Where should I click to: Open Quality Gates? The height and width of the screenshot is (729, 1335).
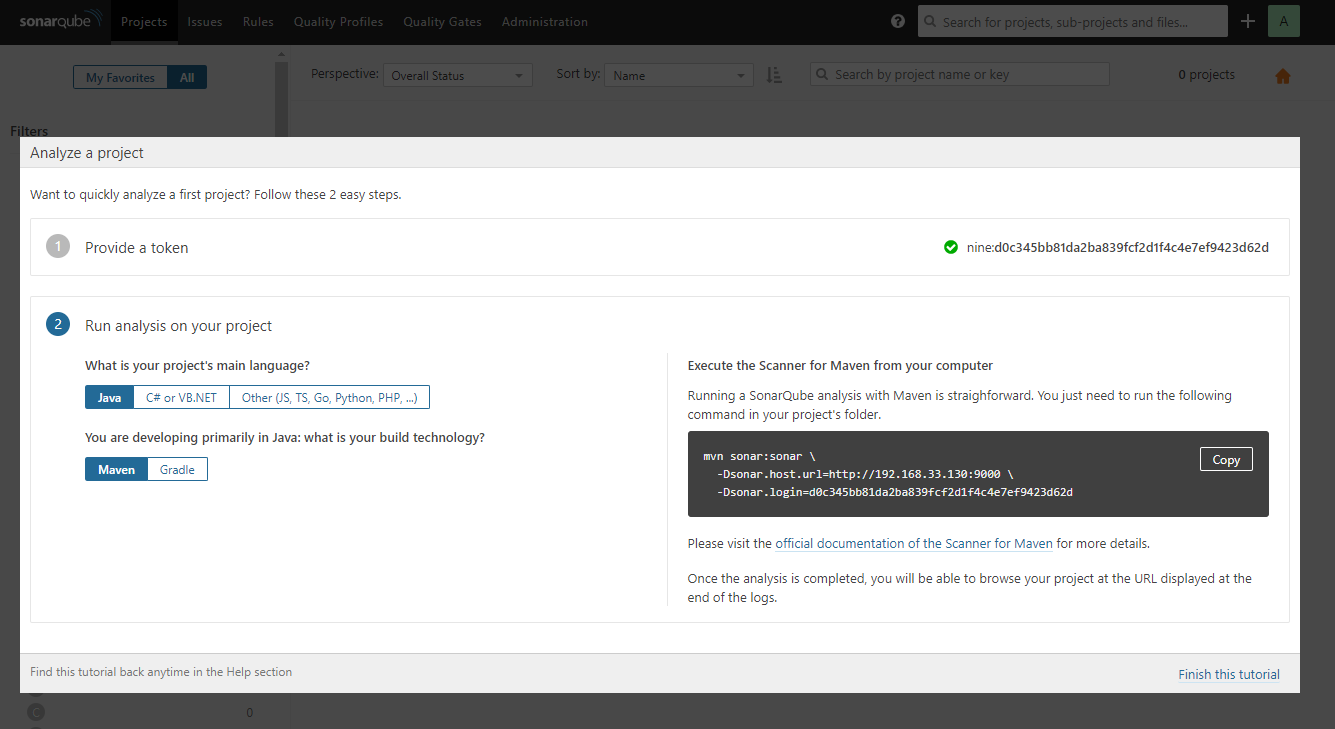(x=442, y=21)
